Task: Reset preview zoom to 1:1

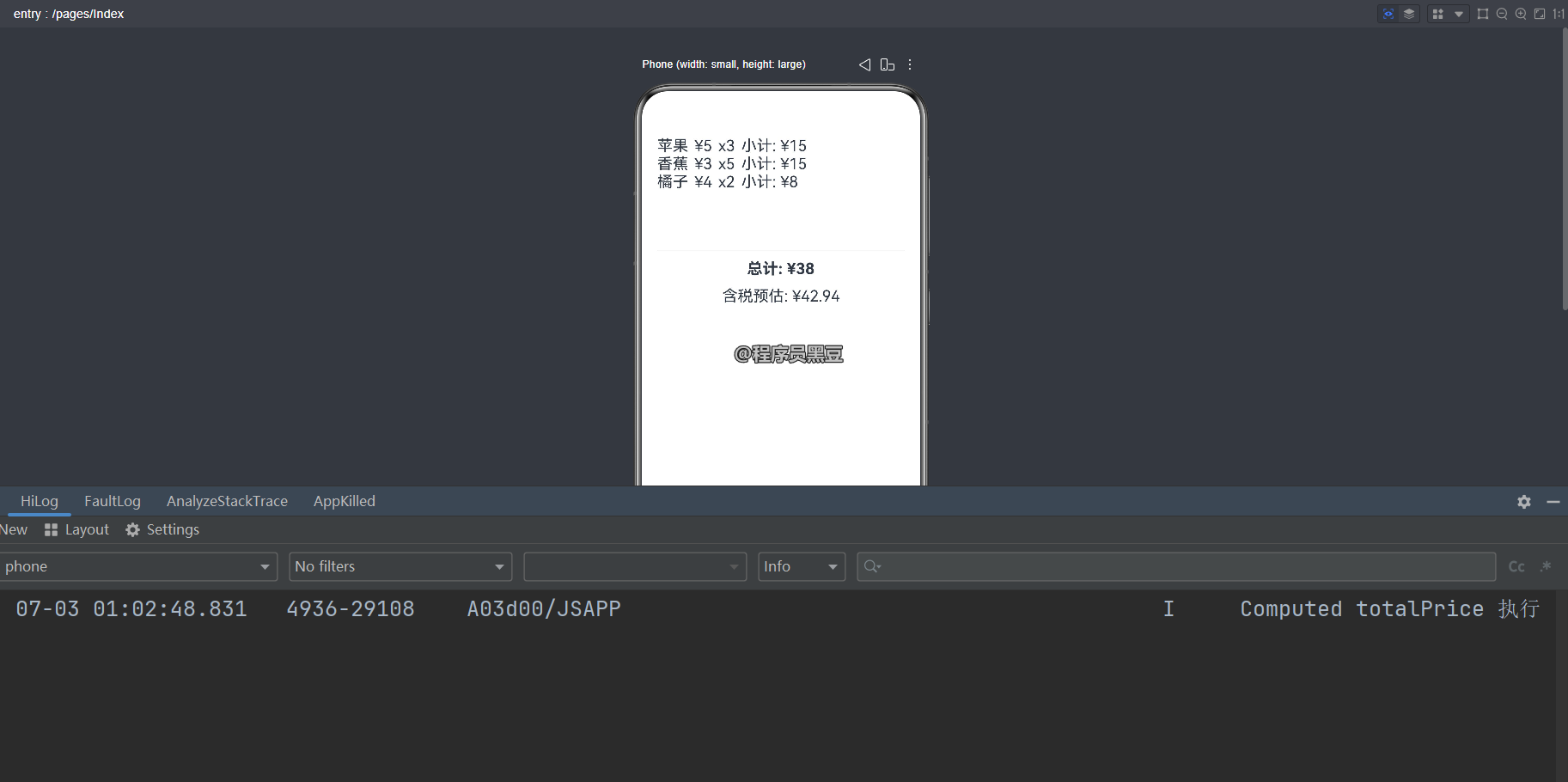Action: (x=1559, y=14)
